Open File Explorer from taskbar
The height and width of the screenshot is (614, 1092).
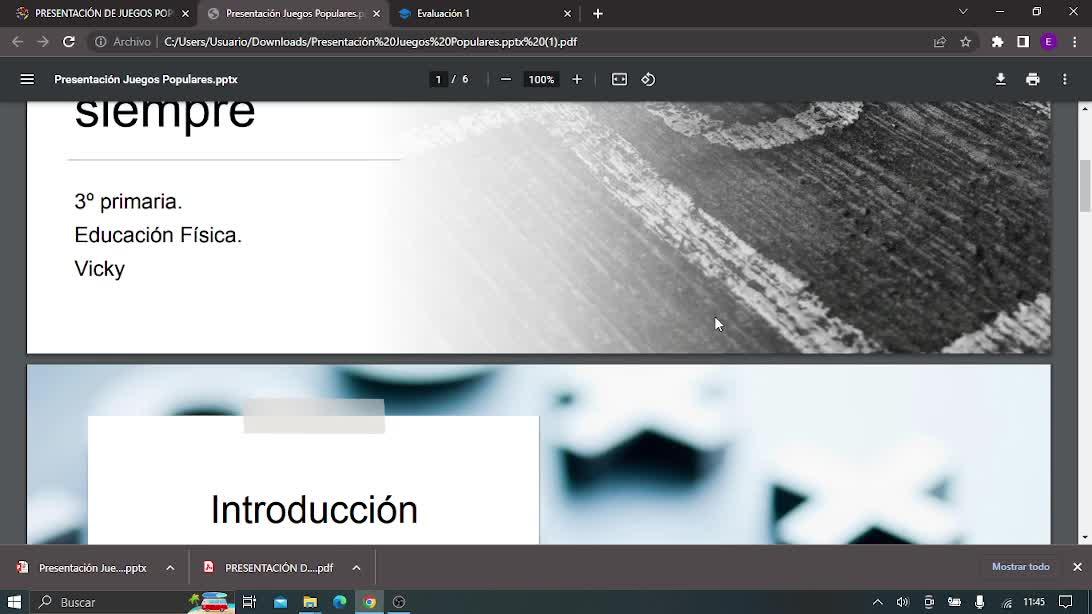click(x=310, y=601)
